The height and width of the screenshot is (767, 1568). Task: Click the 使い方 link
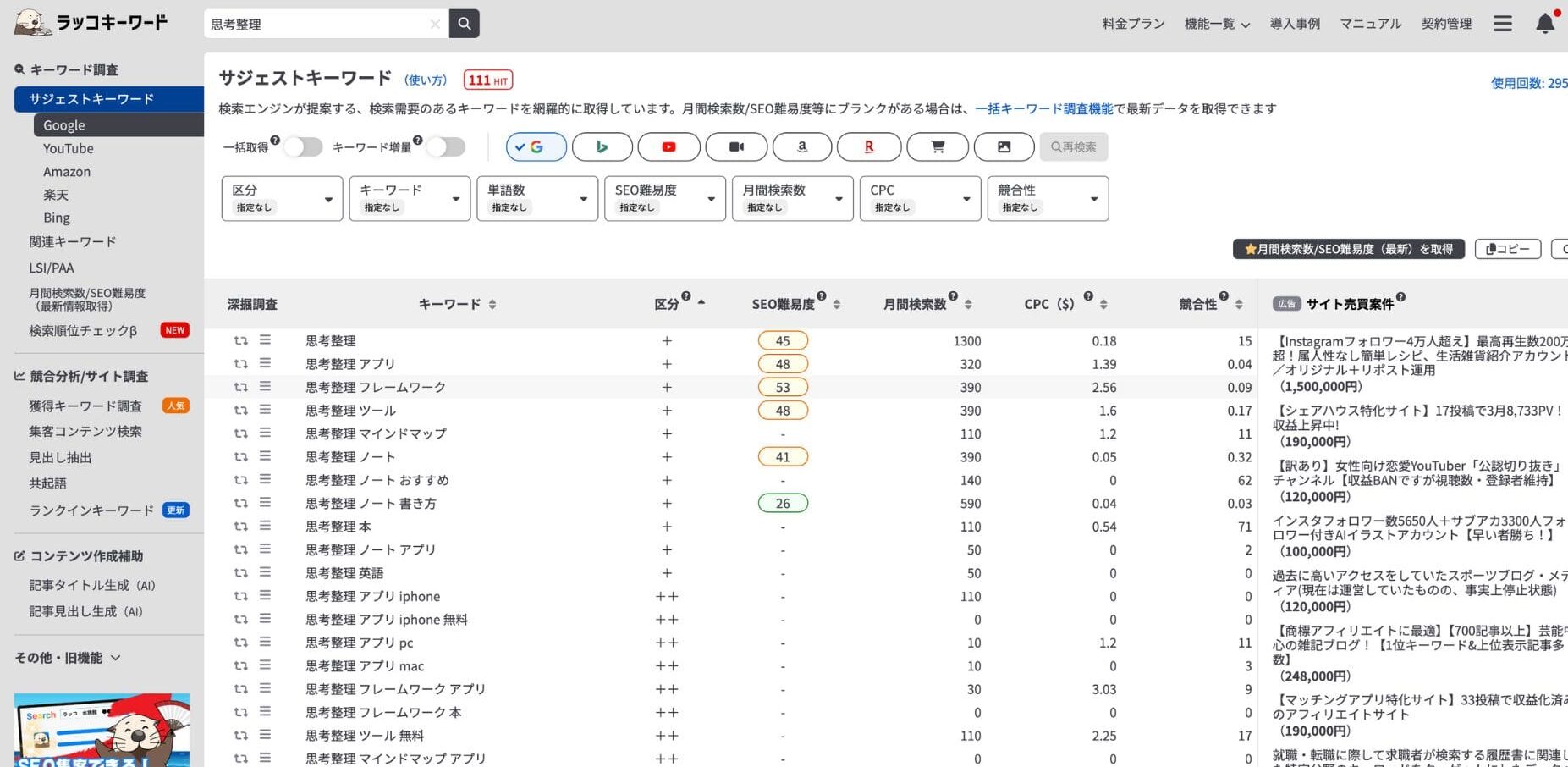click(x=426, y=80)
